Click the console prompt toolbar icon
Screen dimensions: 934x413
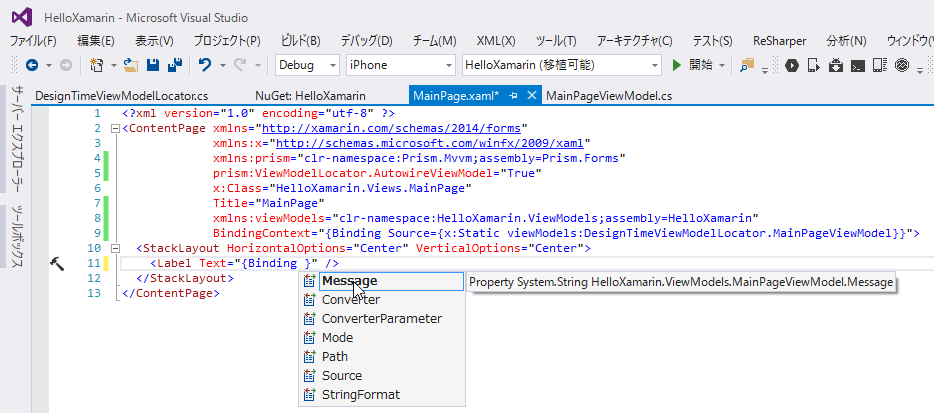coord(858,65)
